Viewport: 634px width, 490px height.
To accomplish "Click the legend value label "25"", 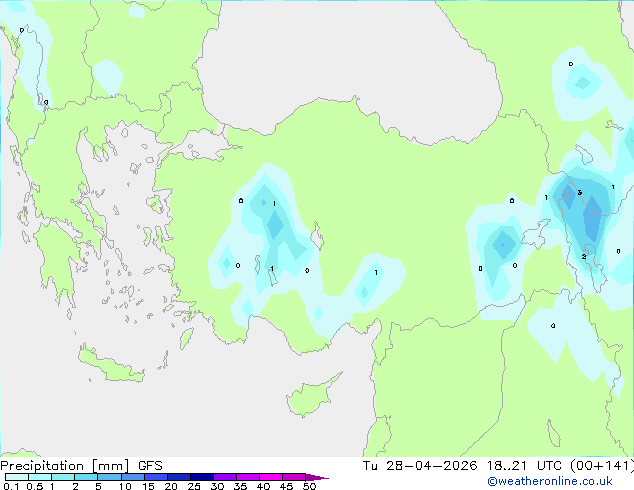I will coord(194,486).
